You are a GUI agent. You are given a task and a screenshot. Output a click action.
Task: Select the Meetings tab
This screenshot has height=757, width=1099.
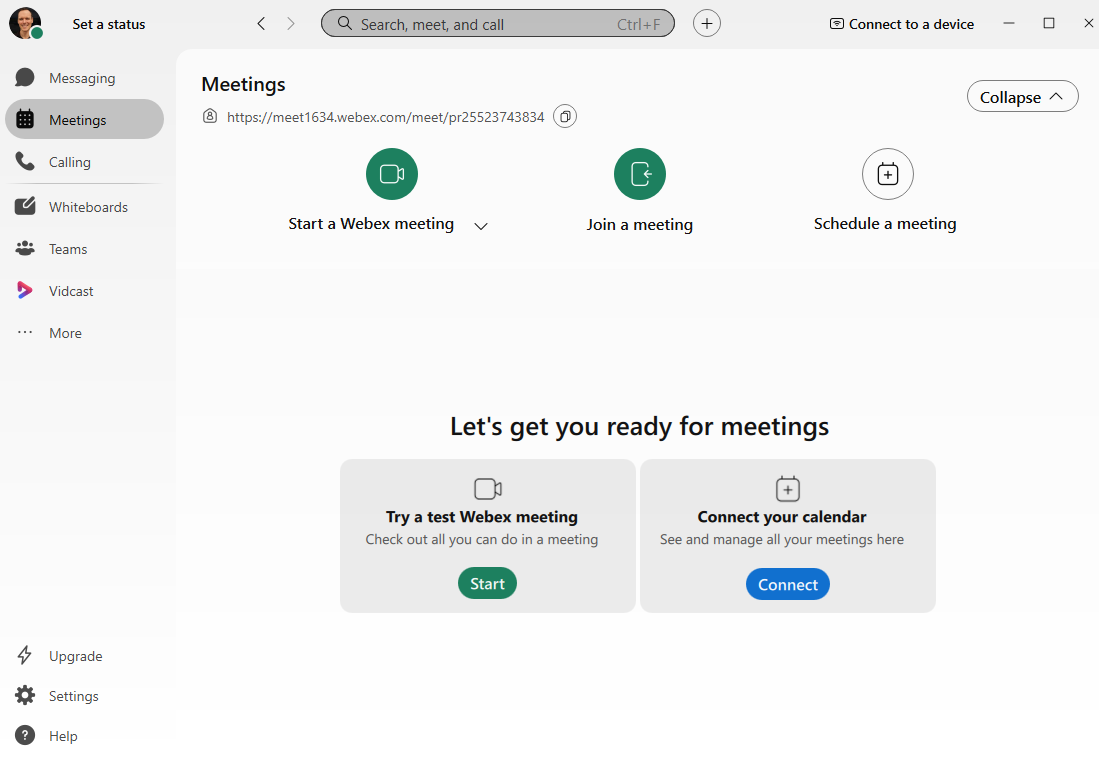point(84,119)
